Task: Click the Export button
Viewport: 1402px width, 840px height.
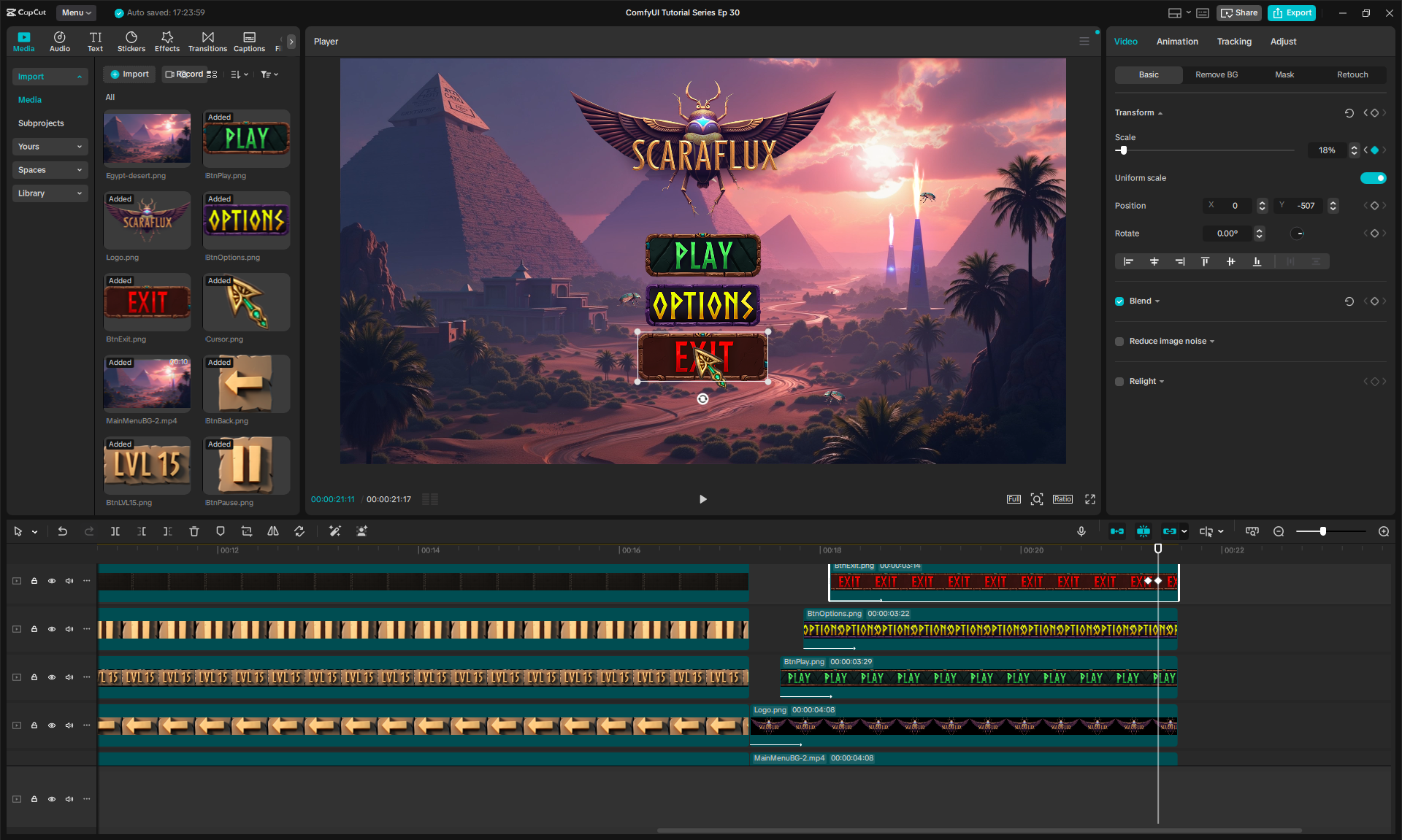Action: click(x=1292, y=12)
